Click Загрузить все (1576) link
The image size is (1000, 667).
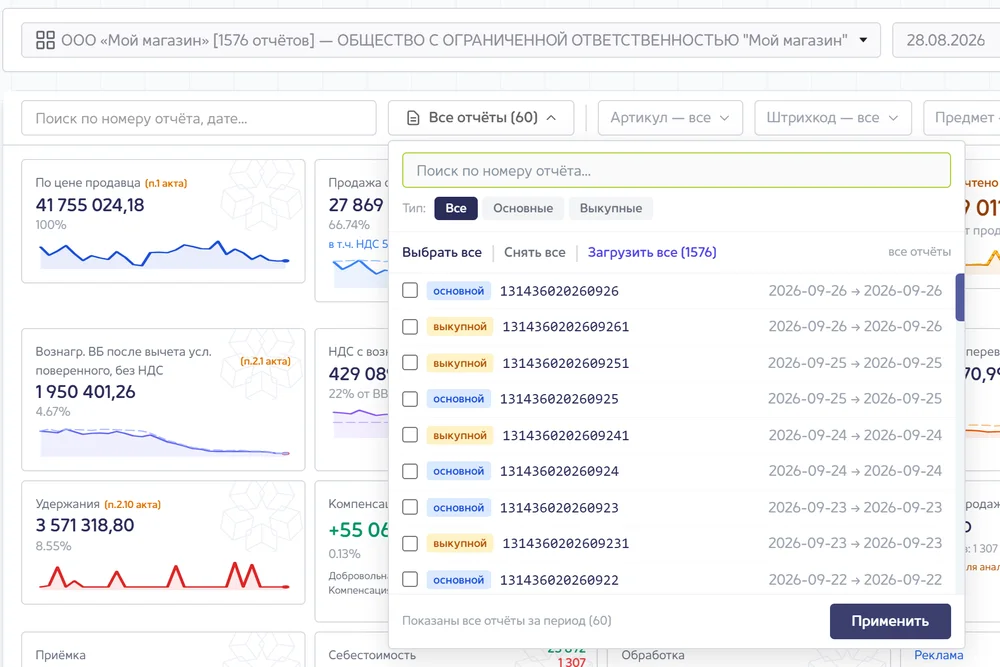652,253
